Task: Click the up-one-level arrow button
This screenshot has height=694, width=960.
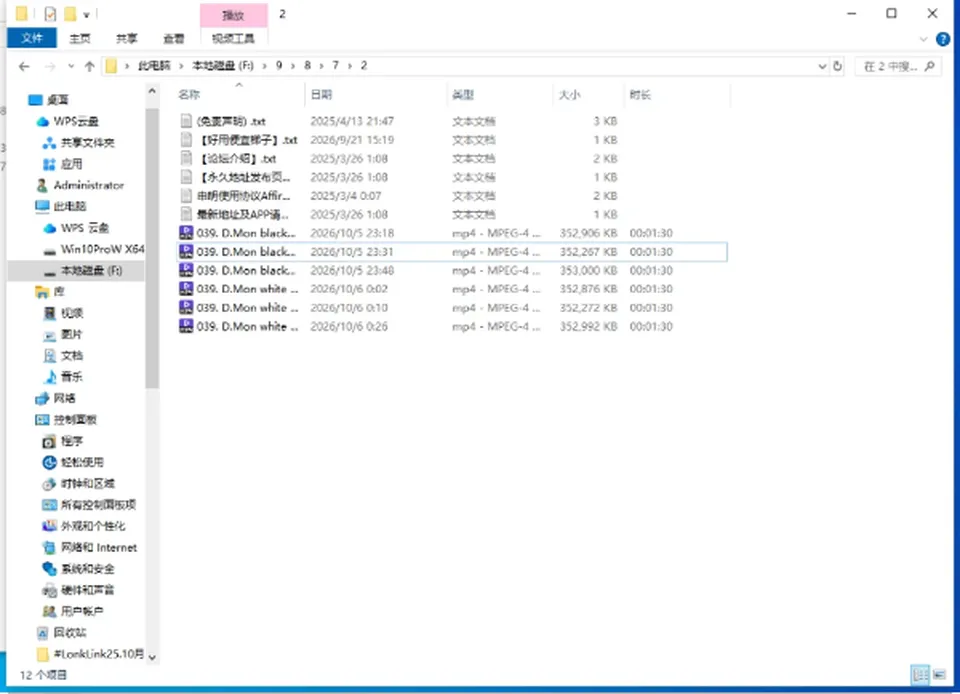Action: tap(89, 66)
